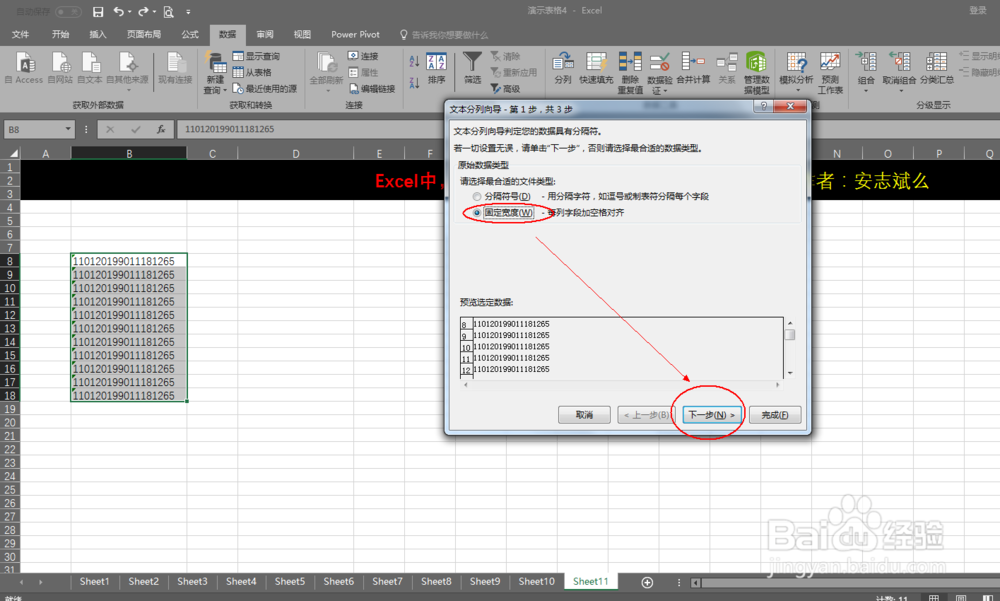Click the Redo arrow icon
Screen dimensions: 1000x601
[143, 11]
